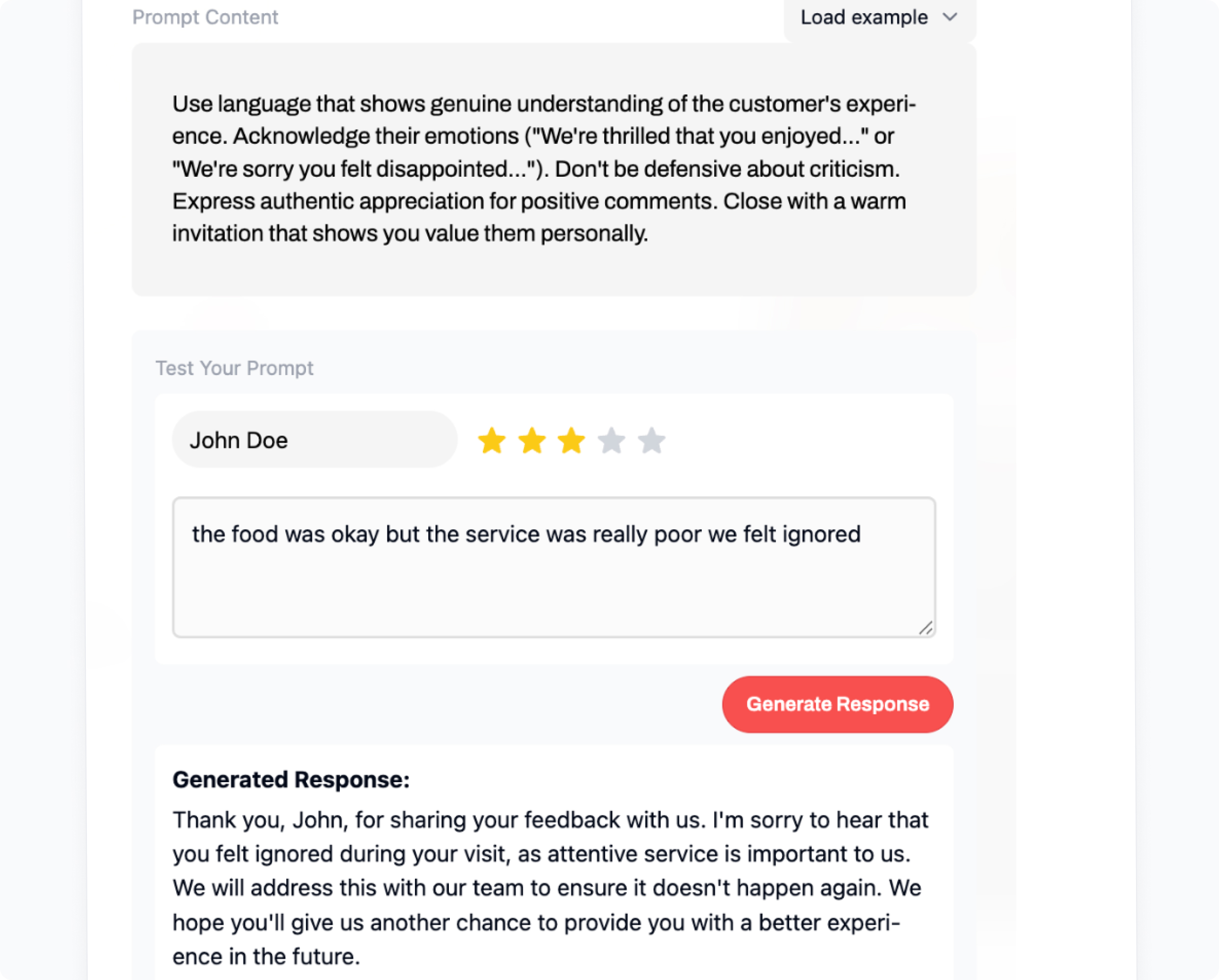
Task: Click the Prompt Content label
Action: 205,18
